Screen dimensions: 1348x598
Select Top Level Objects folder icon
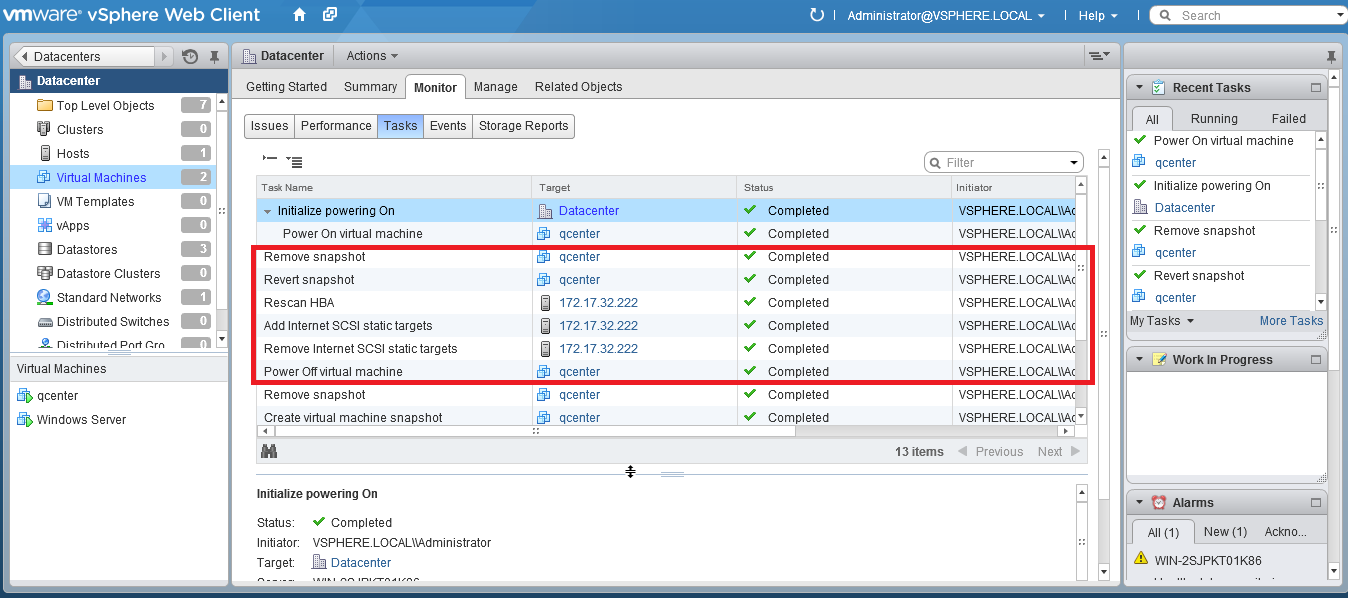click(x=44, y=105)
